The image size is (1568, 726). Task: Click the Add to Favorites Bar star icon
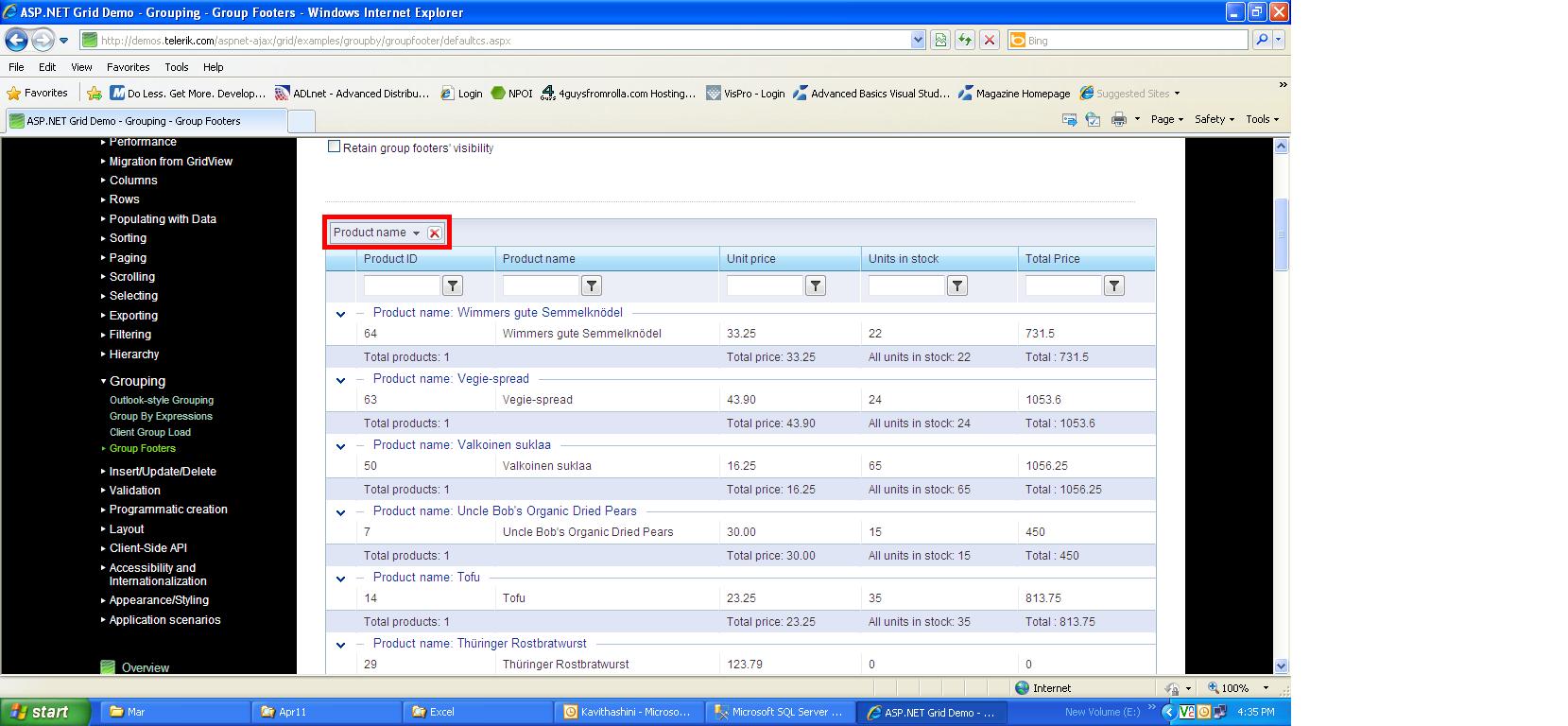pos(95,93)
